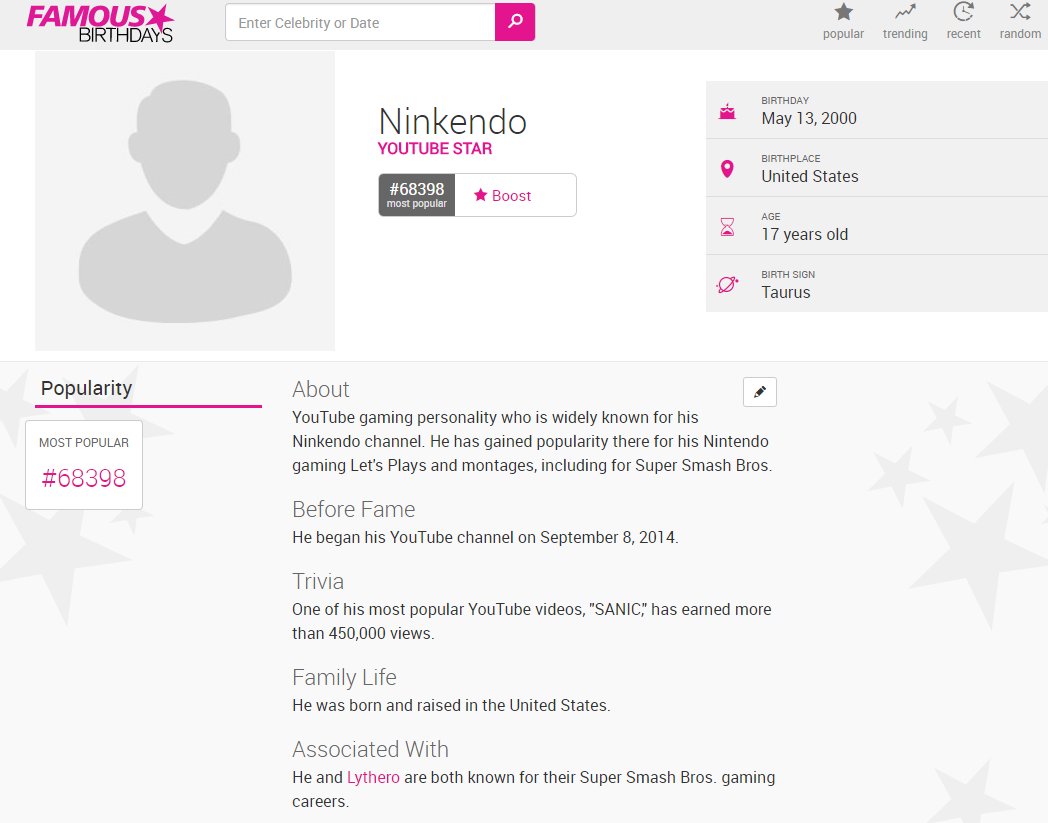This screenshot has height=823, width=1048.
Task: Click the BIRTHDAY label in info panel
Action: click(x=785, y=100)
